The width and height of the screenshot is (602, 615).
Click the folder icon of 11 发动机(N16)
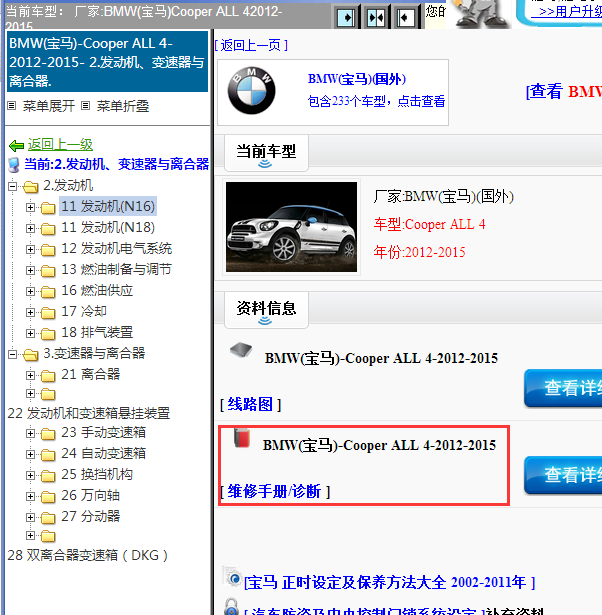[x=48, y=207]
